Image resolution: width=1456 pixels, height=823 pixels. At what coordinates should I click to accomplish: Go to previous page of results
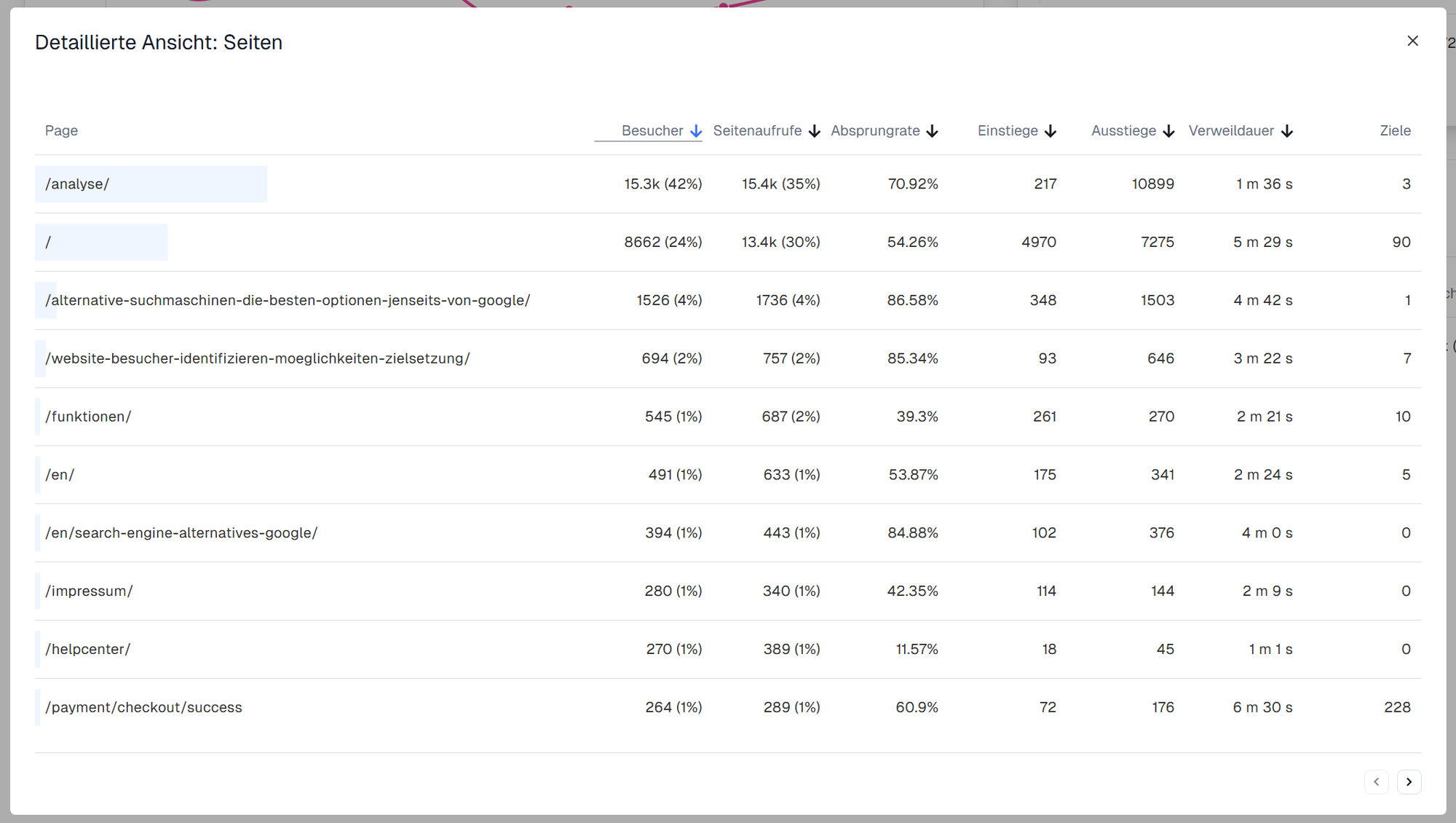pyautogui.click(x=1376, y=781)
